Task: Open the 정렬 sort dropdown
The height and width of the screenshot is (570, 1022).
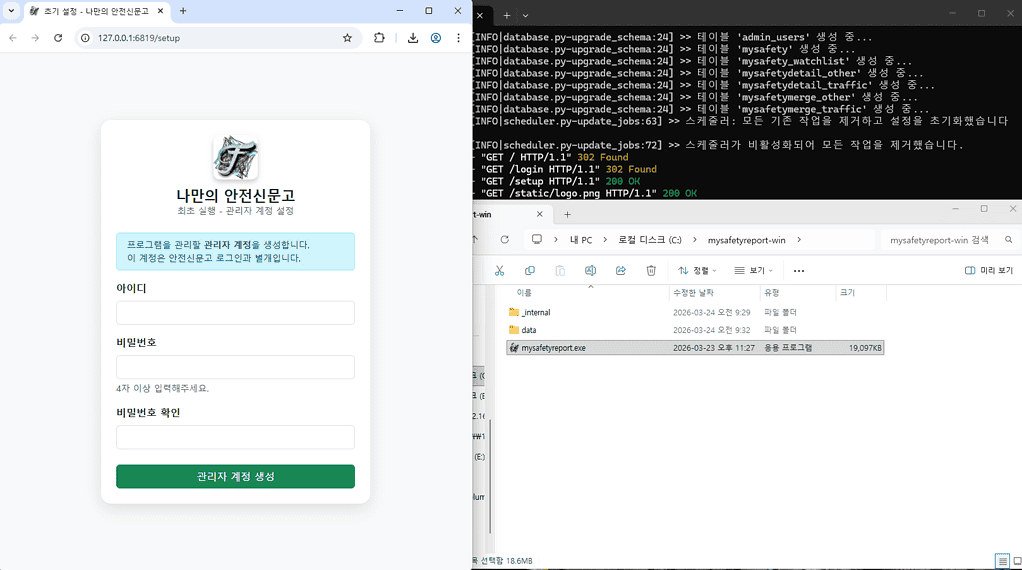Action: point(697,271)
